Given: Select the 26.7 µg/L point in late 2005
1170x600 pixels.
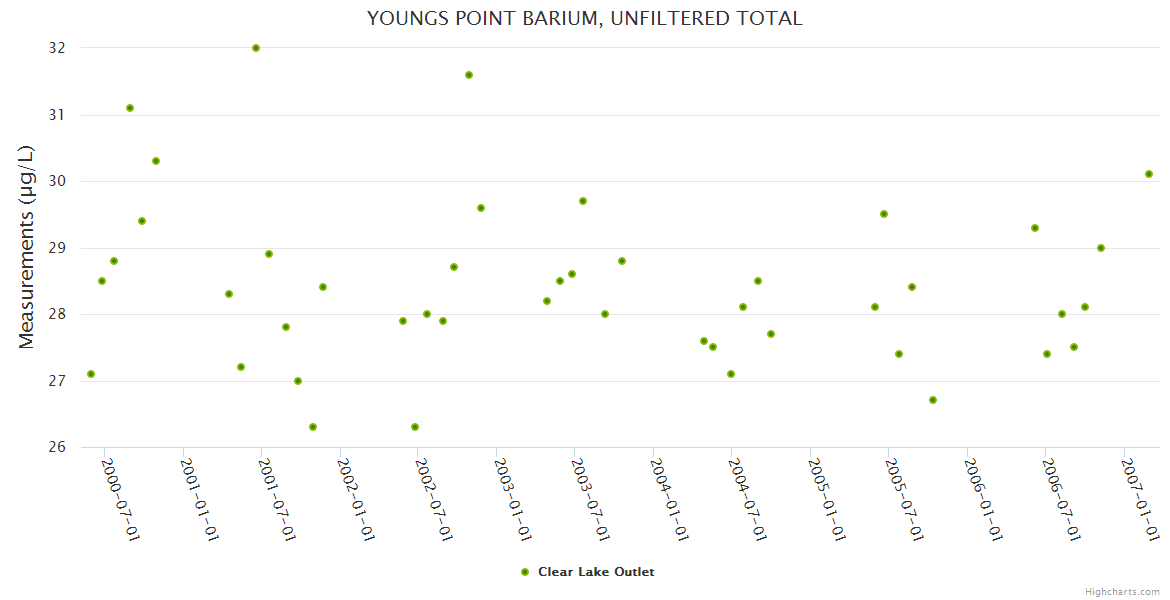Looking at the screenshot, I should tap(933, 400).
